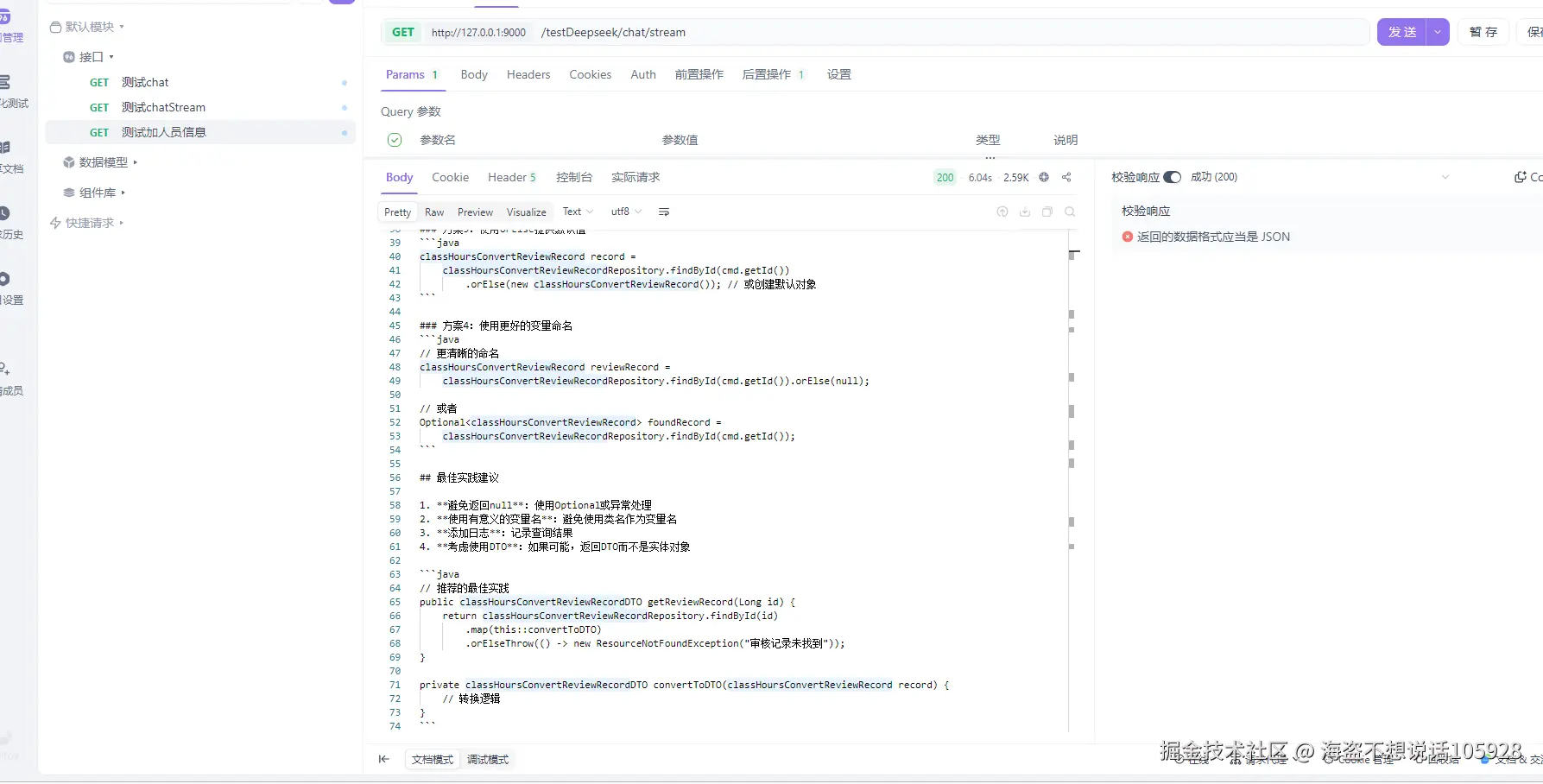Viewport: 1543px width, 784px height.
Task: Copy the response body
Action: coord(1047,212)
